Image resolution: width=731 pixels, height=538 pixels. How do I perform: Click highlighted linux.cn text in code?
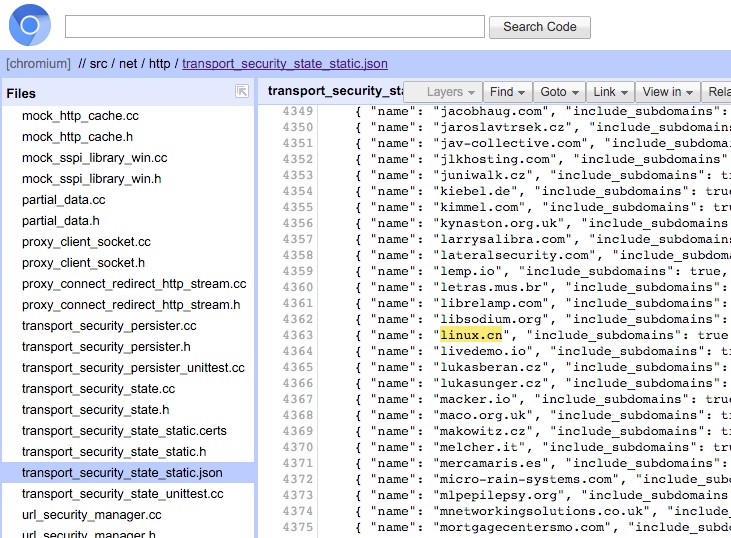[x=471, y=335]
